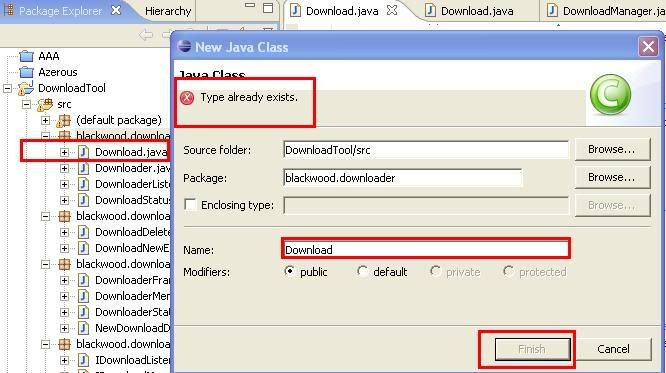This screenshot has height=373, width=666.
Task: Click the Cancel button
Action: tap(613, 349)
